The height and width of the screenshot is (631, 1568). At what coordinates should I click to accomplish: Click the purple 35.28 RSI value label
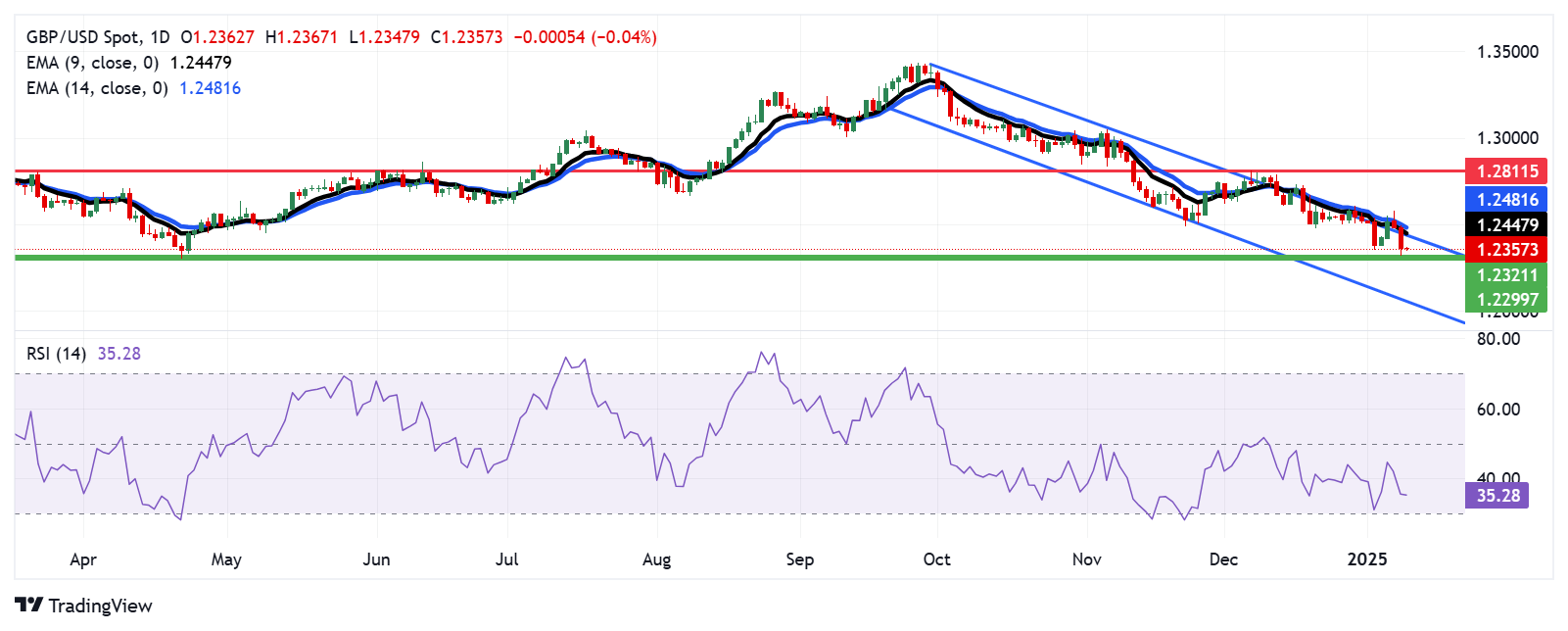click(x=1497, y=496)
